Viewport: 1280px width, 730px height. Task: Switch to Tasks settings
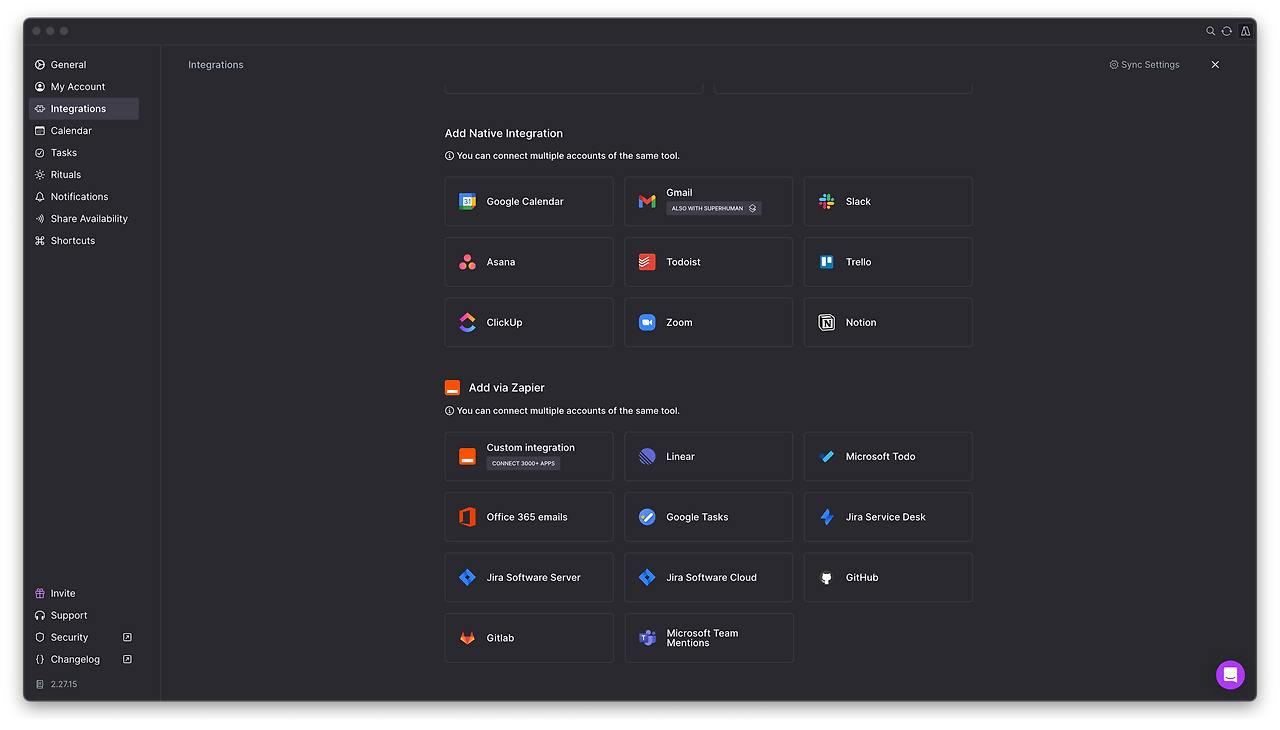tap(84, 153)
